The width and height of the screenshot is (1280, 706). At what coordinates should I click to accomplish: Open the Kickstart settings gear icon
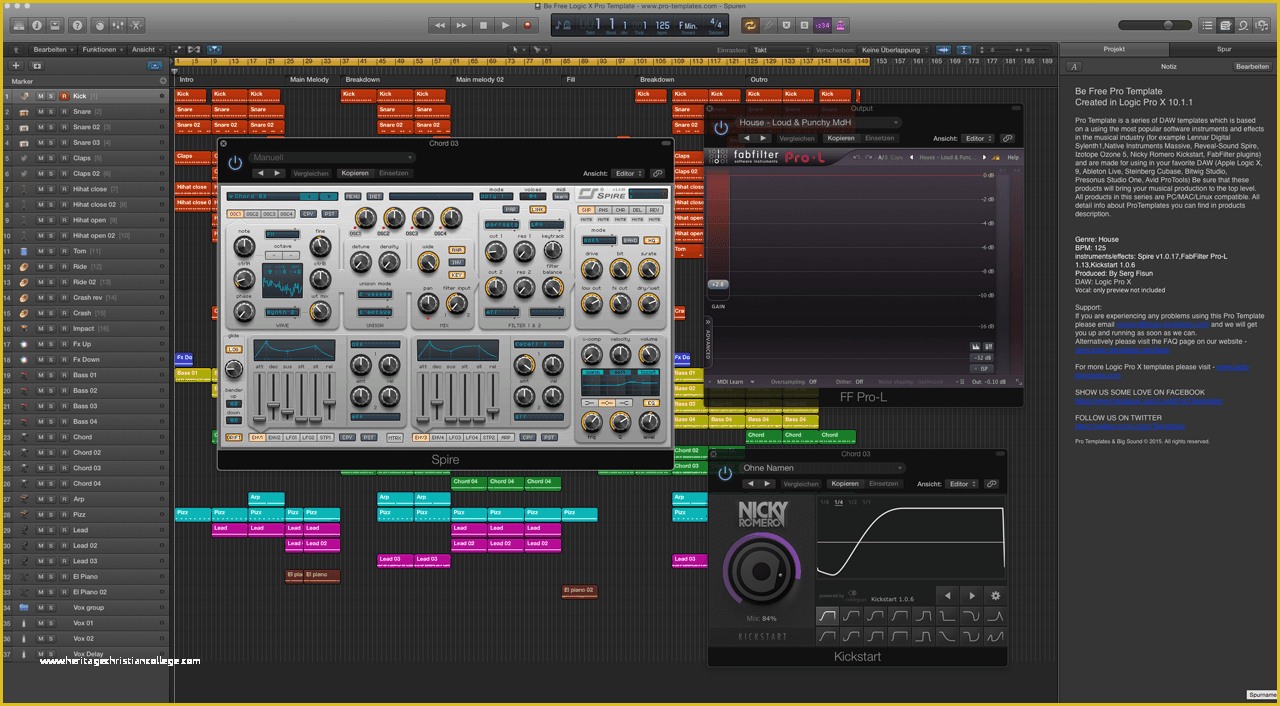[x=995, y=595]
